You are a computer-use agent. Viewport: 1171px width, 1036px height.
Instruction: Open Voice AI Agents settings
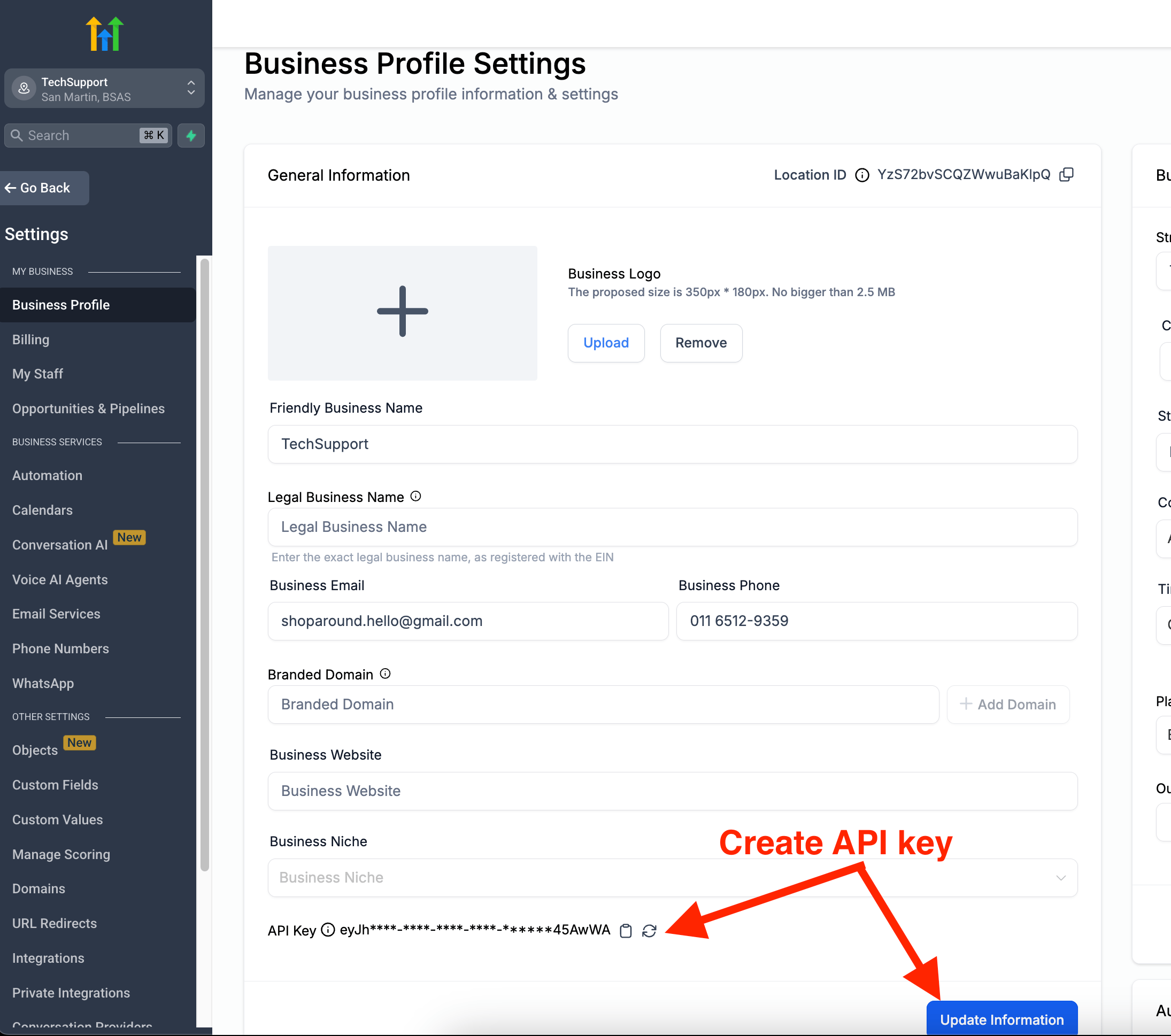pos(60,579)
